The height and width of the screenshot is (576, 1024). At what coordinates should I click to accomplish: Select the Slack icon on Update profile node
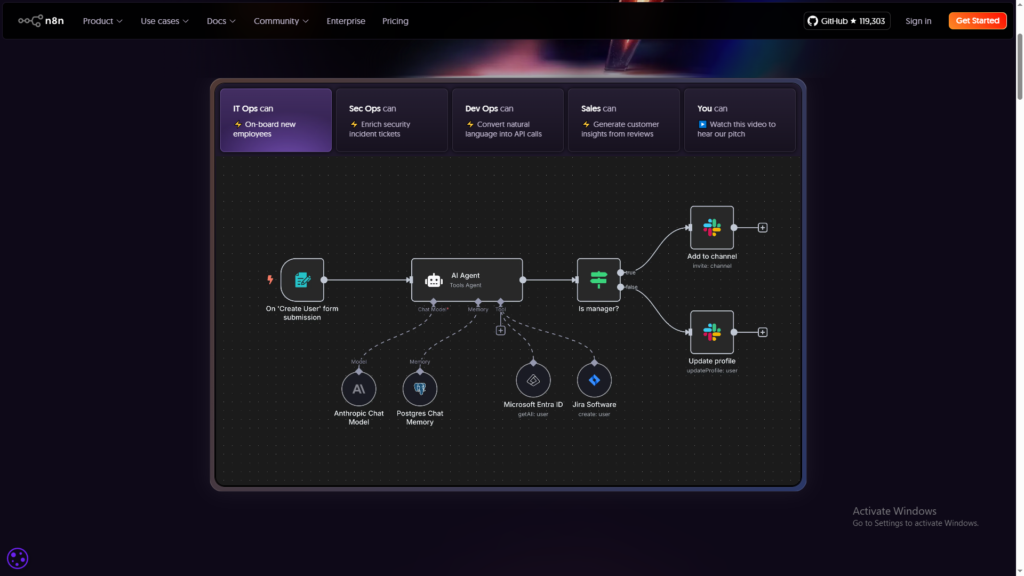click(x=711, y=331)
